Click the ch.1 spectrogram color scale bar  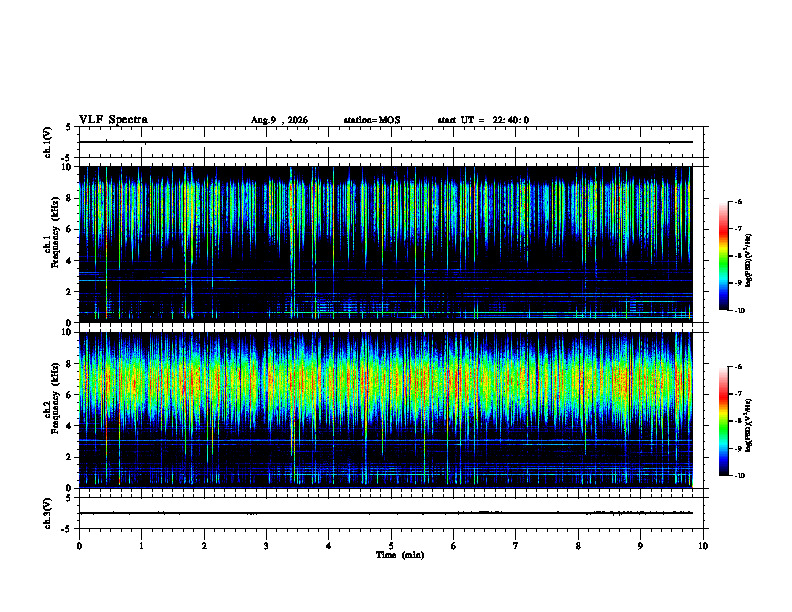pyautogui.click(x=724, y=256)
